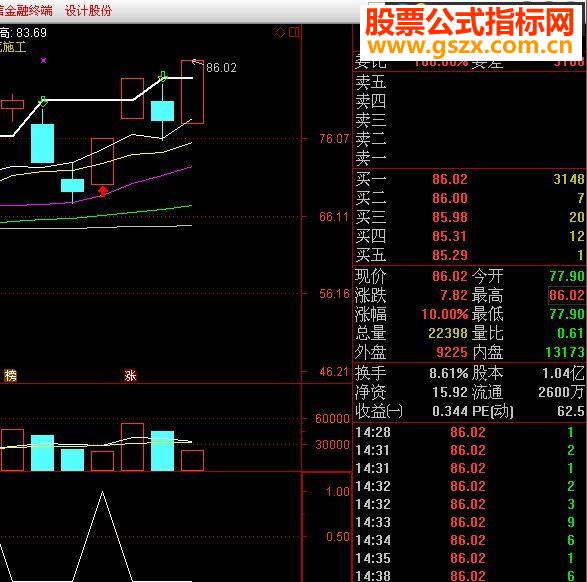Select the 14:35 trade tick row
587x582 pixels.
pos(469,558)
